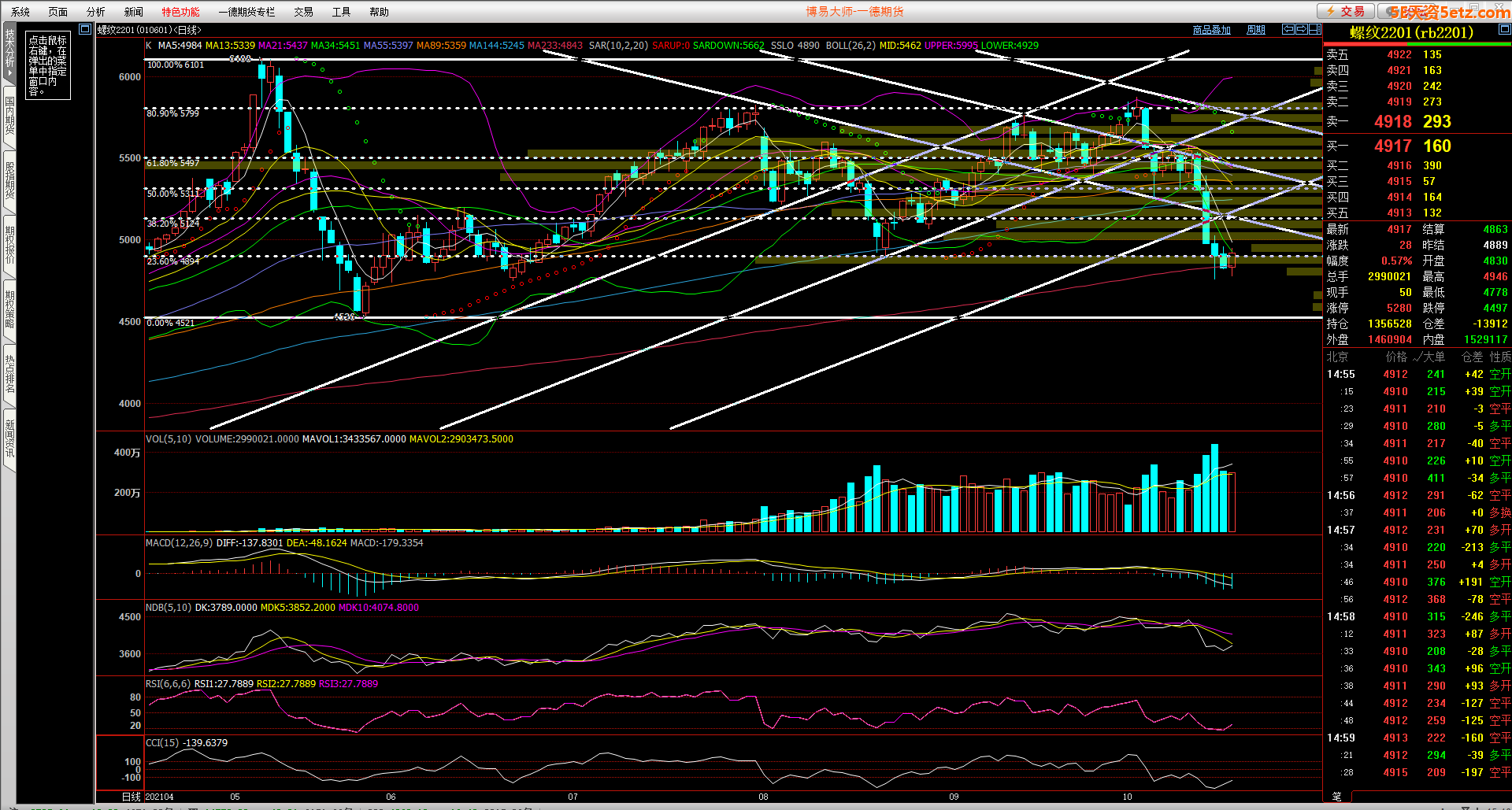This screenshot has height=810, width=1512.
Task: Click the 仓差 column header in tick list
Action: (x=1472, y=357)
